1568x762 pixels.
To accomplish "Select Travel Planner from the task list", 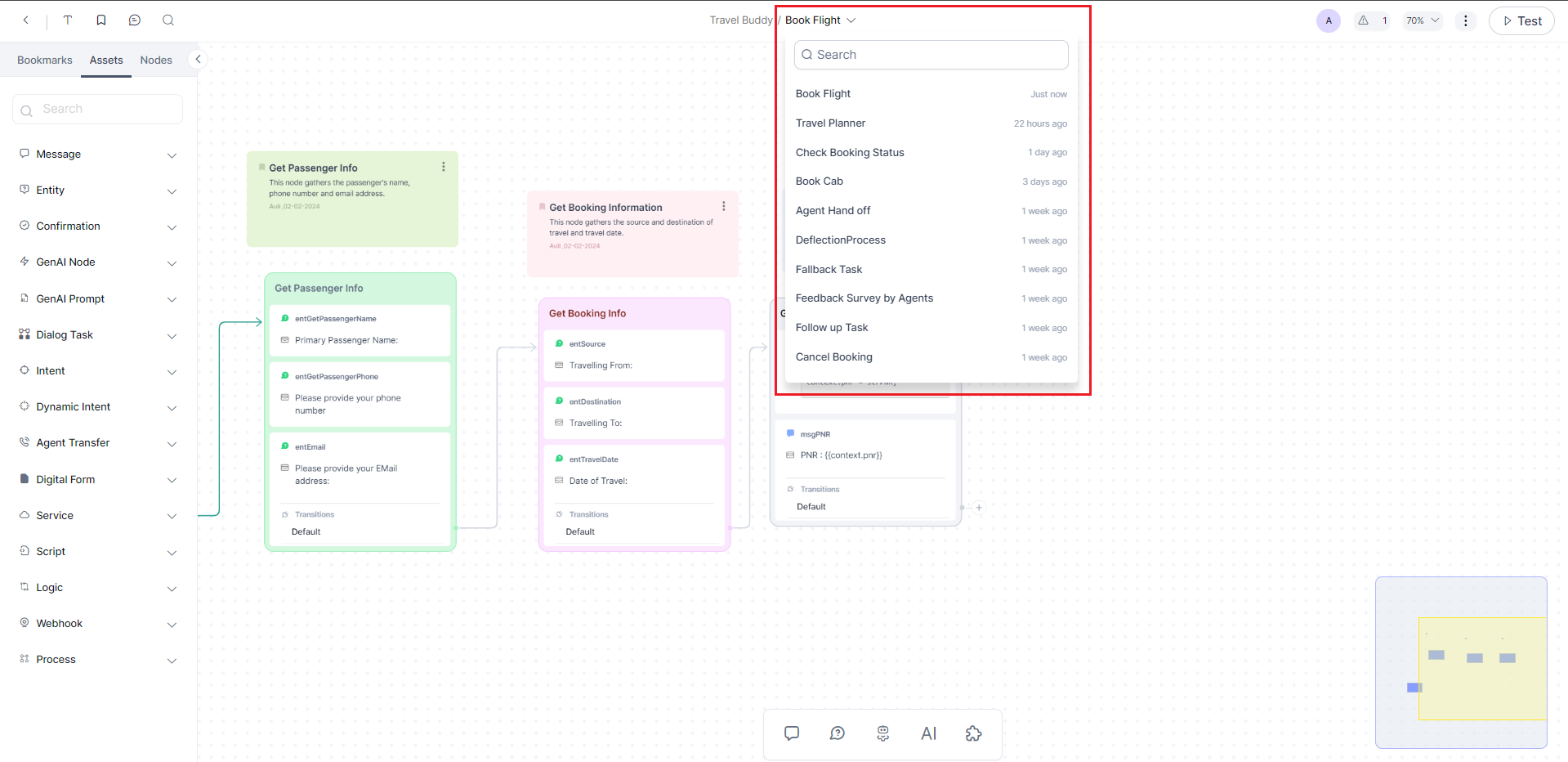I will (830, 123).
